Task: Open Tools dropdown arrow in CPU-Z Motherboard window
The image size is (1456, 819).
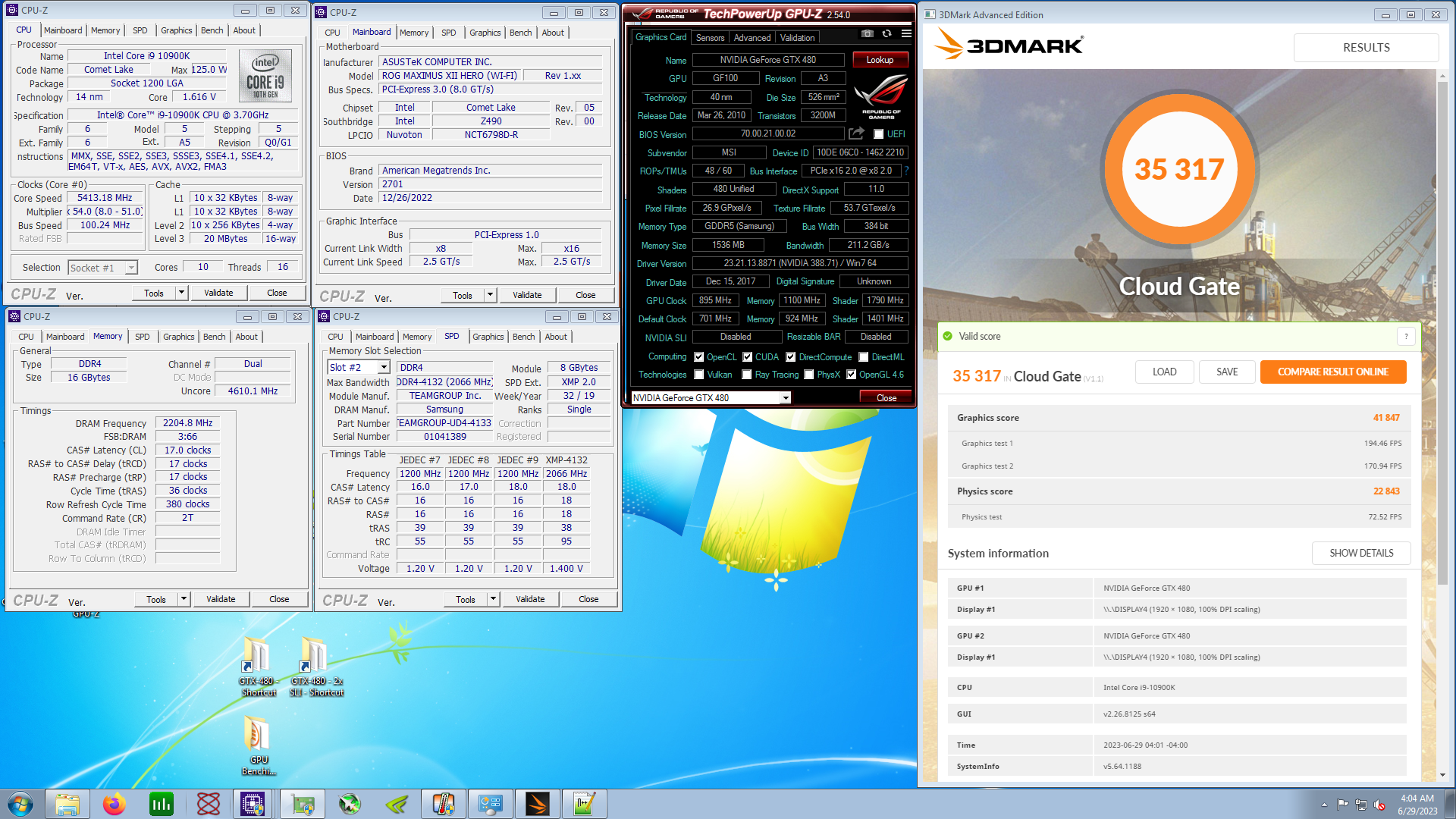Action: [x=490, y=295]
